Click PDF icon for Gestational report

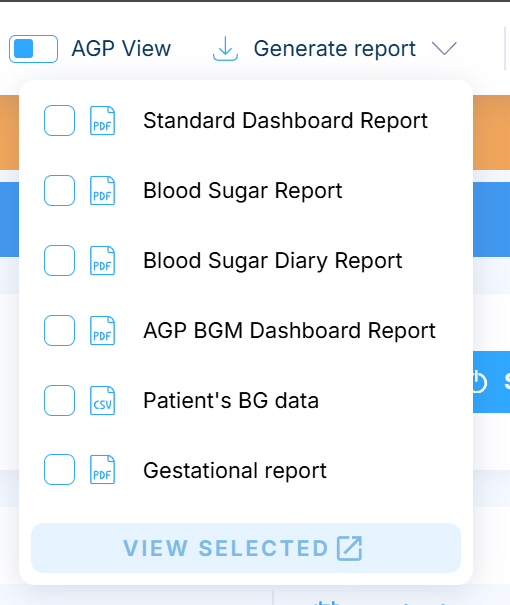pos(102,470)
